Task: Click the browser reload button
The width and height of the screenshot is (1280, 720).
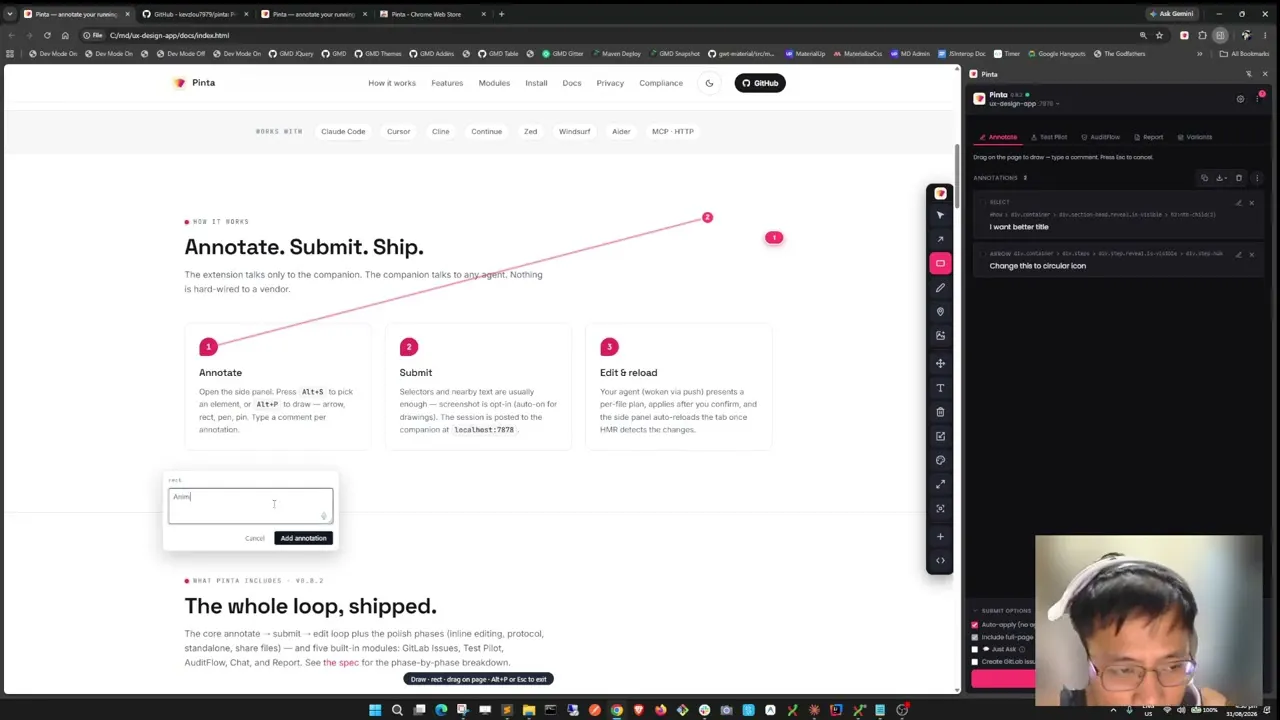Action: coord(47,35)
